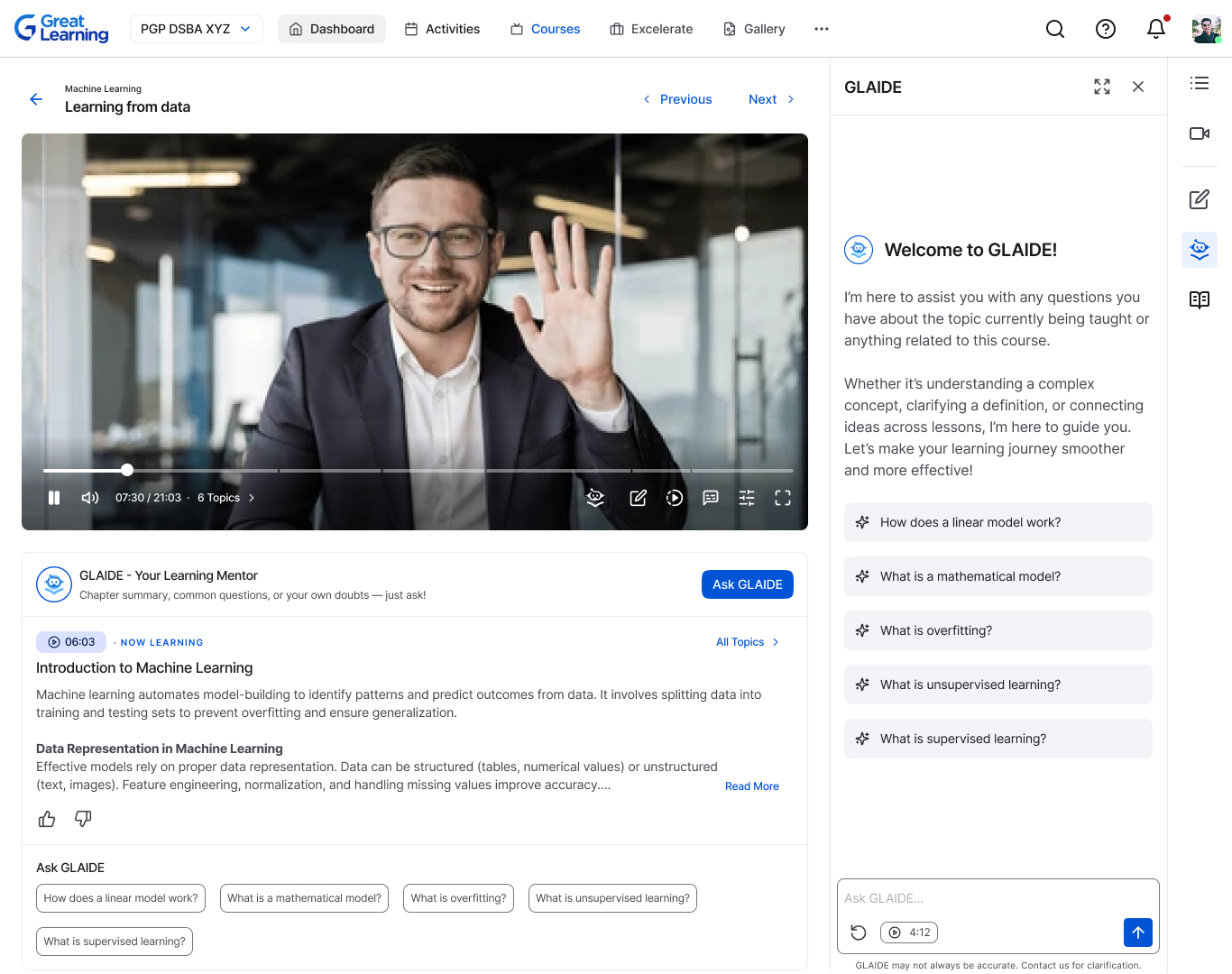Open the video settings sliders icon

[747, 498]
